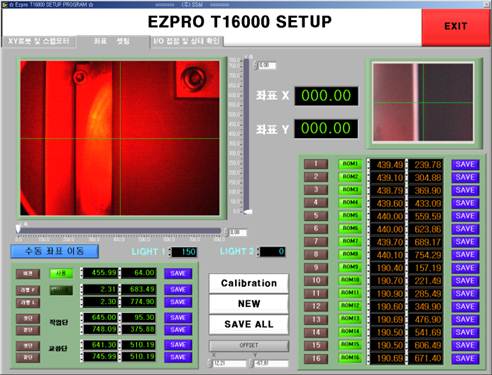Click SAVE for row 11 value 285.49
Screen dimensions: 492x375
[465, 293]
